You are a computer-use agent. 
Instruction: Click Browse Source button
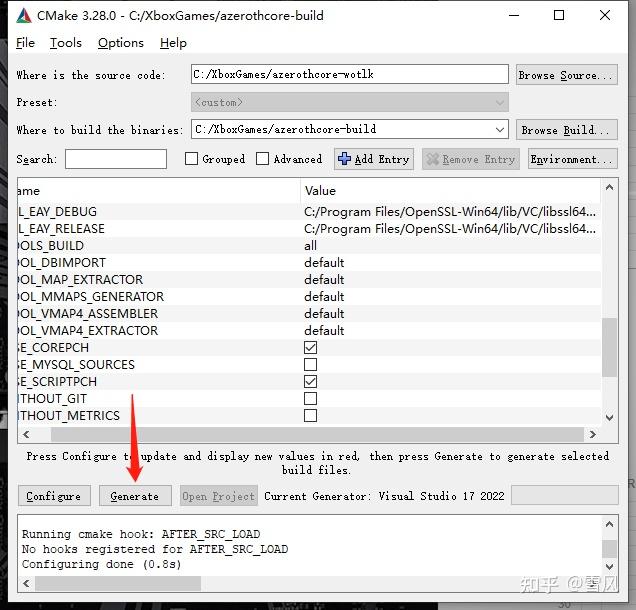pyautogui.click(x=558, y=75)
